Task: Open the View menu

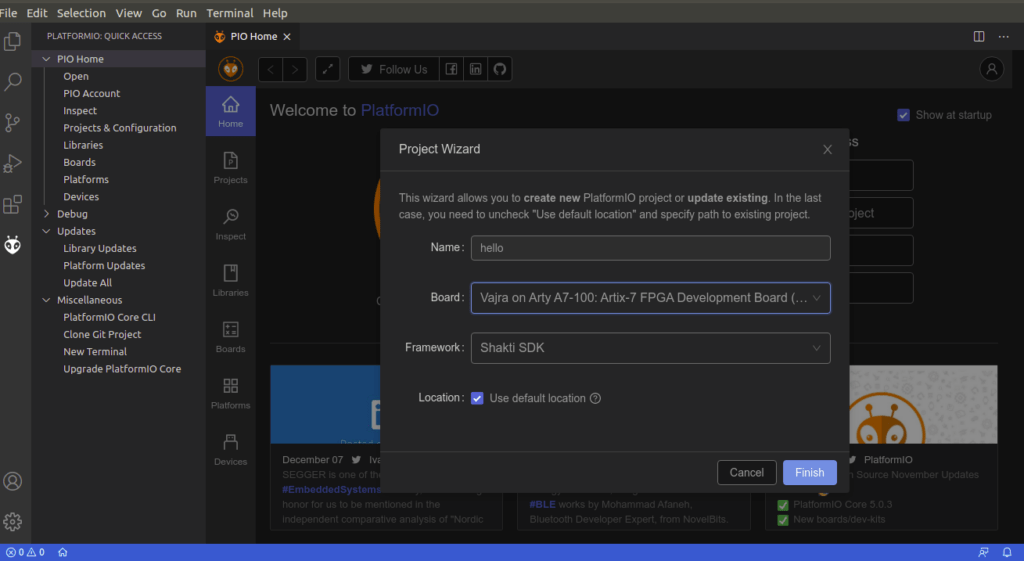Action: (x=129, y=13)
